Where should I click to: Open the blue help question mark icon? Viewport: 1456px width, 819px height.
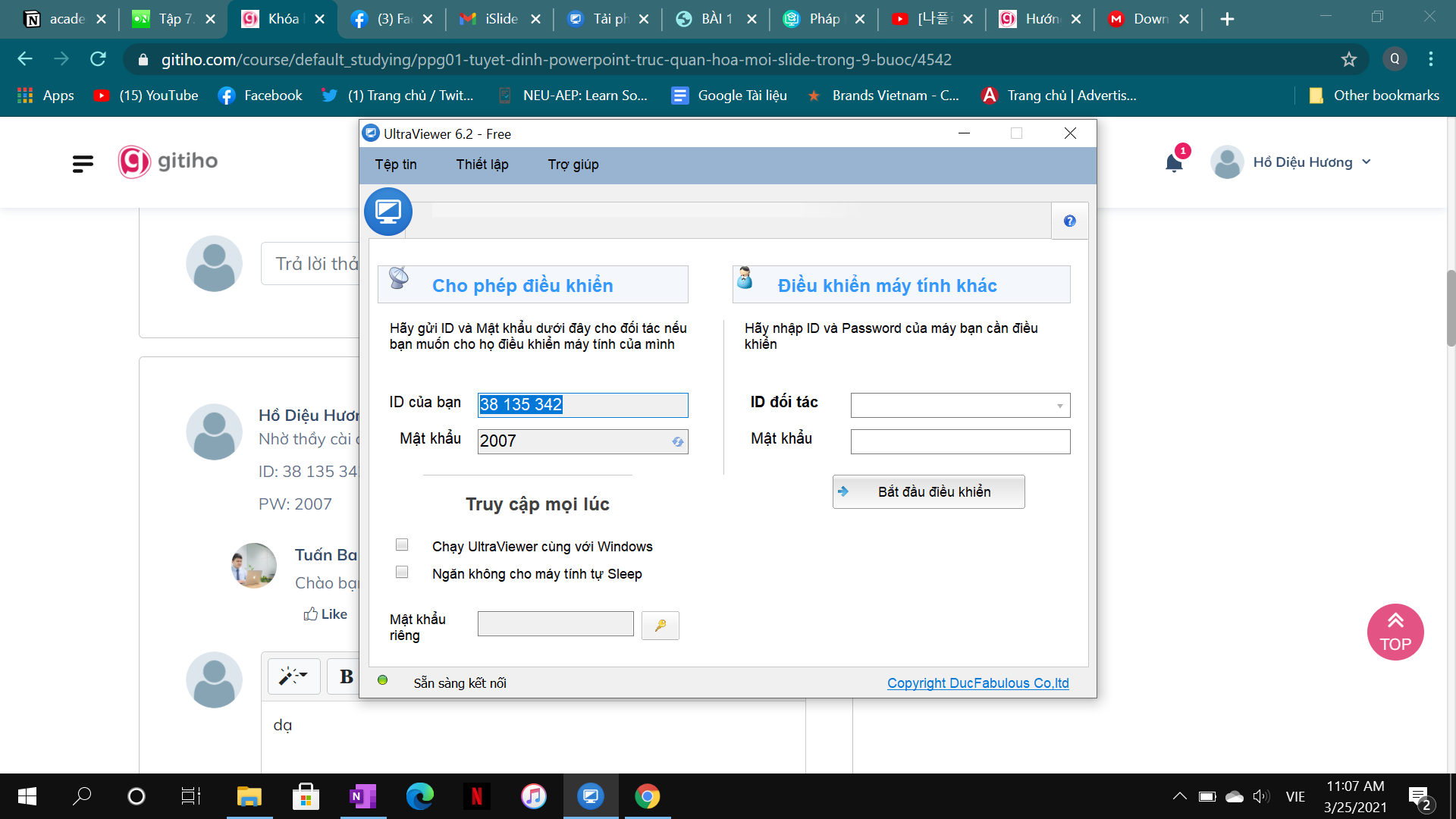coord(1069,221)
